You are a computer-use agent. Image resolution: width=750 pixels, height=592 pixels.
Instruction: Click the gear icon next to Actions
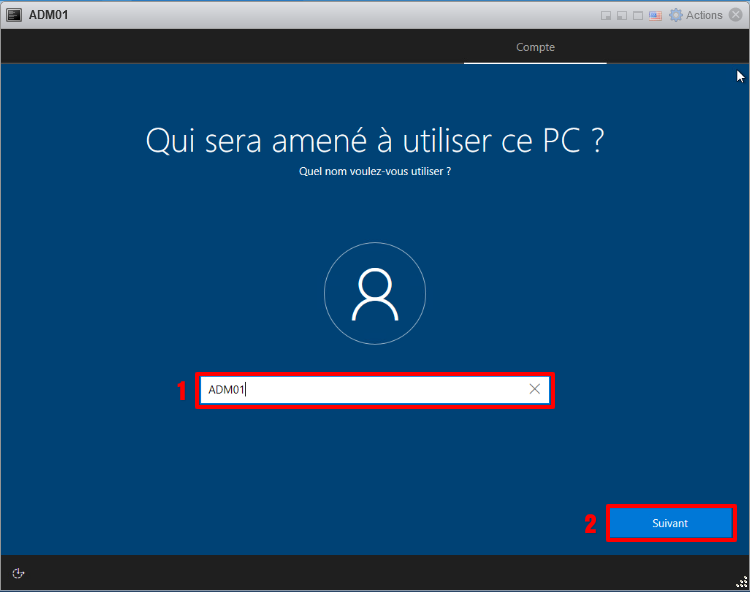click(x=676, y=15)
